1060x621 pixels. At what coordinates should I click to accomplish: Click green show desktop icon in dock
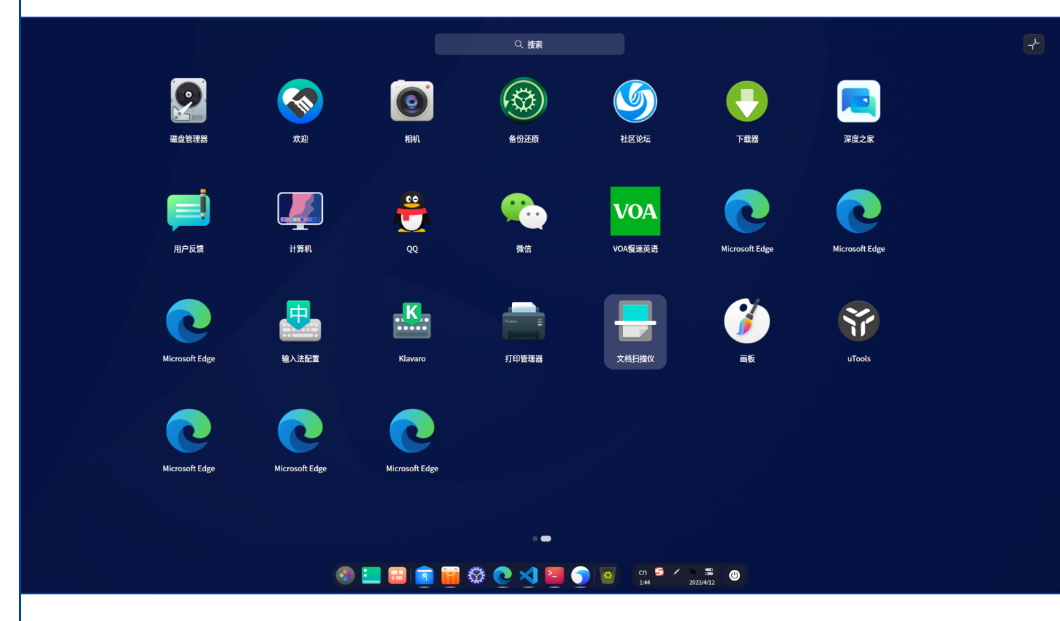click(x=371, y=575)
